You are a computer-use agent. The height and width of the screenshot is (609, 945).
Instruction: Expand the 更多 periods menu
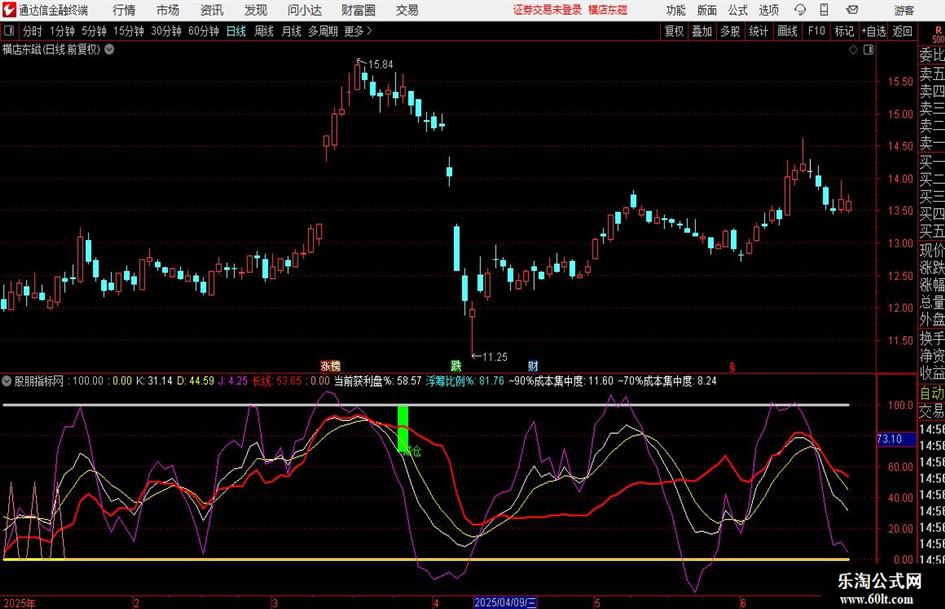(358, 31)
